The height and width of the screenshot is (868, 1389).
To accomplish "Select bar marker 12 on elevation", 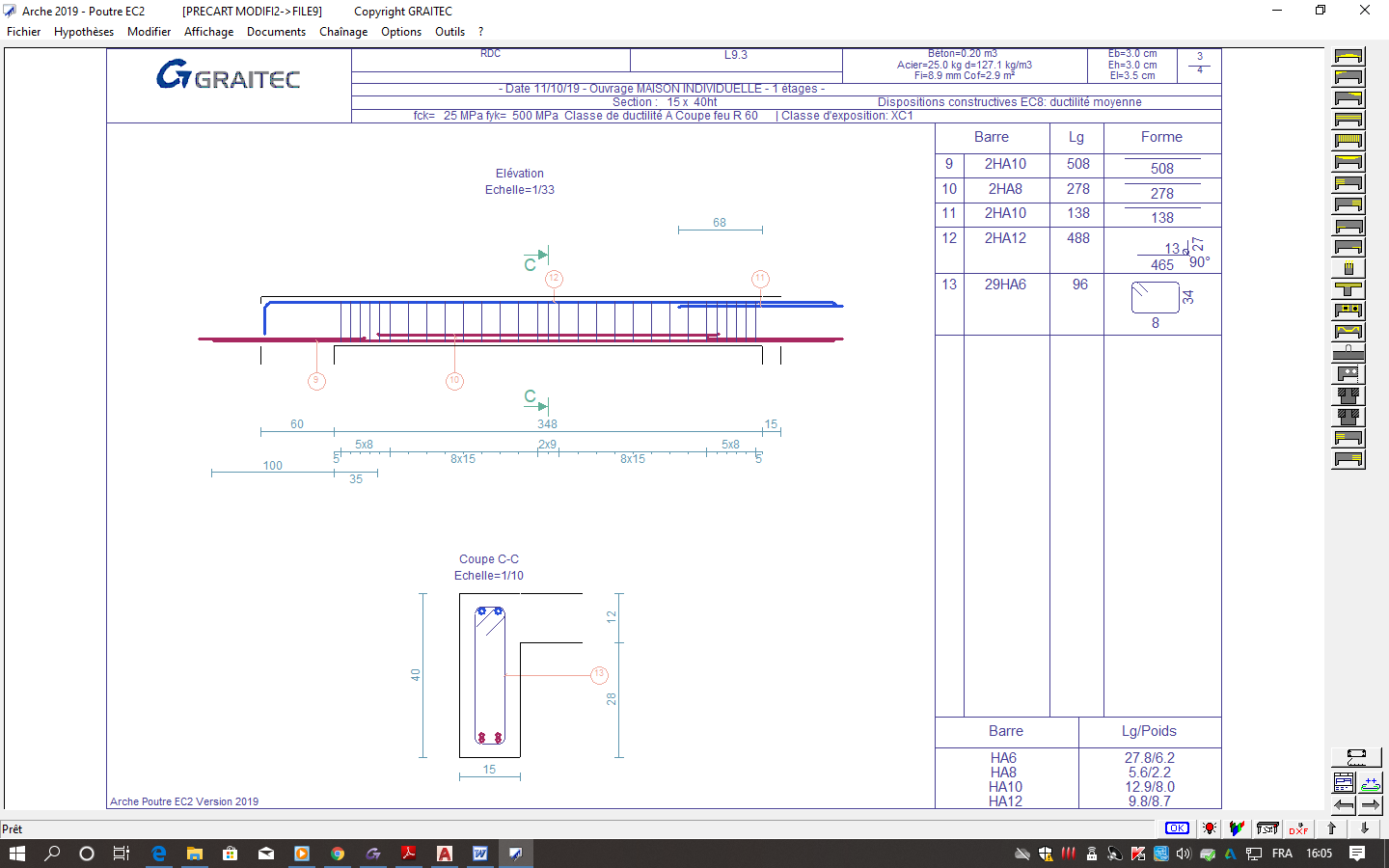I will [x=554, y=279].
